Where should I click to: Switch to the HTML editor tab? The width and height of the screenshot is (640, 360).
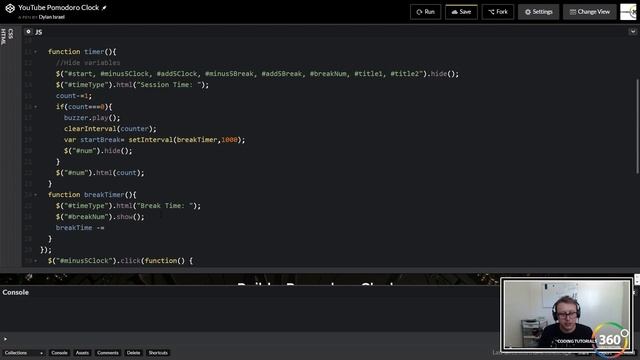4,37
